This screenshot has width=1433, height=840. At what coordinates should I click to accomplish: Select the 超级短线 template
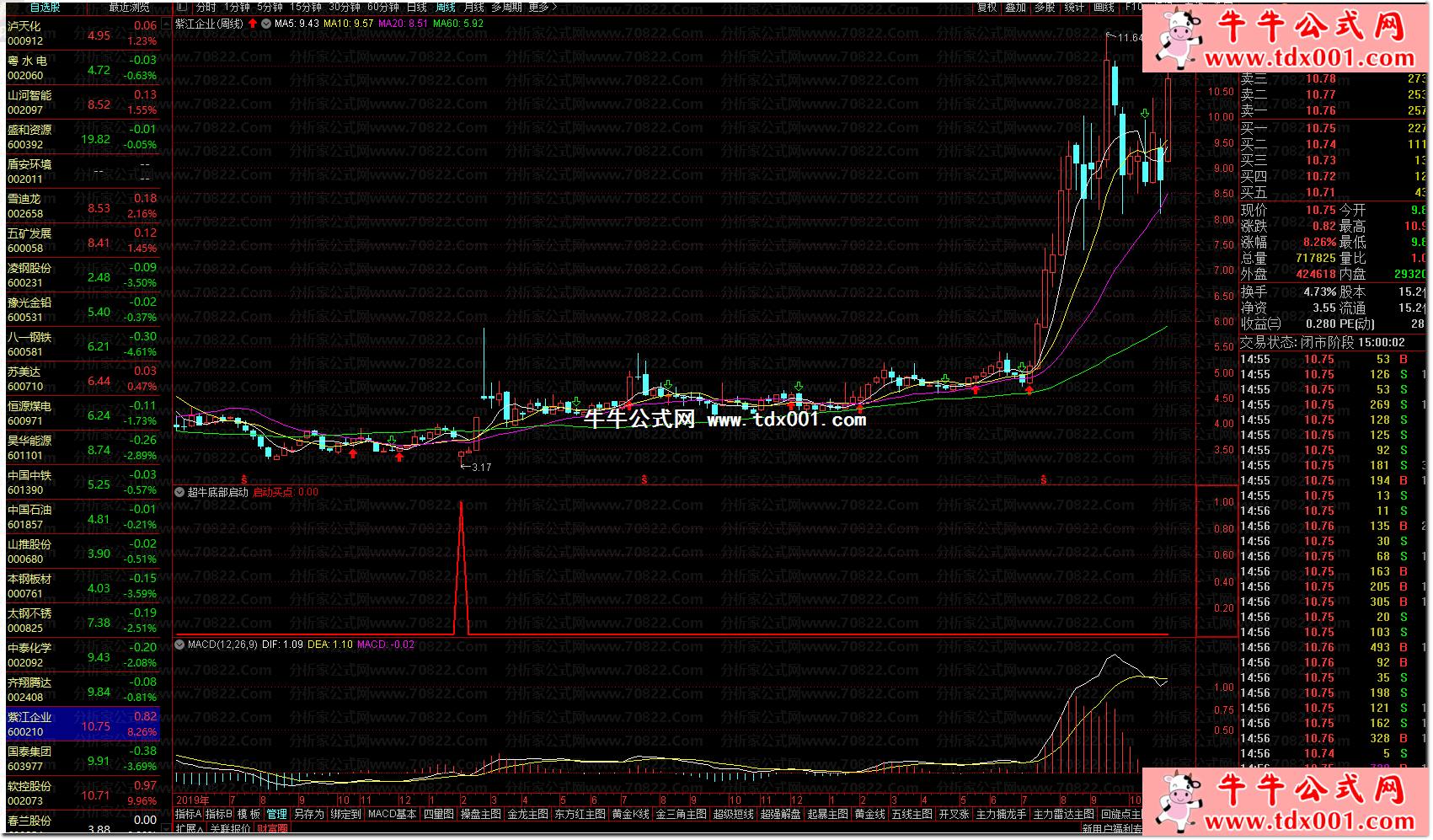[734, 815]
